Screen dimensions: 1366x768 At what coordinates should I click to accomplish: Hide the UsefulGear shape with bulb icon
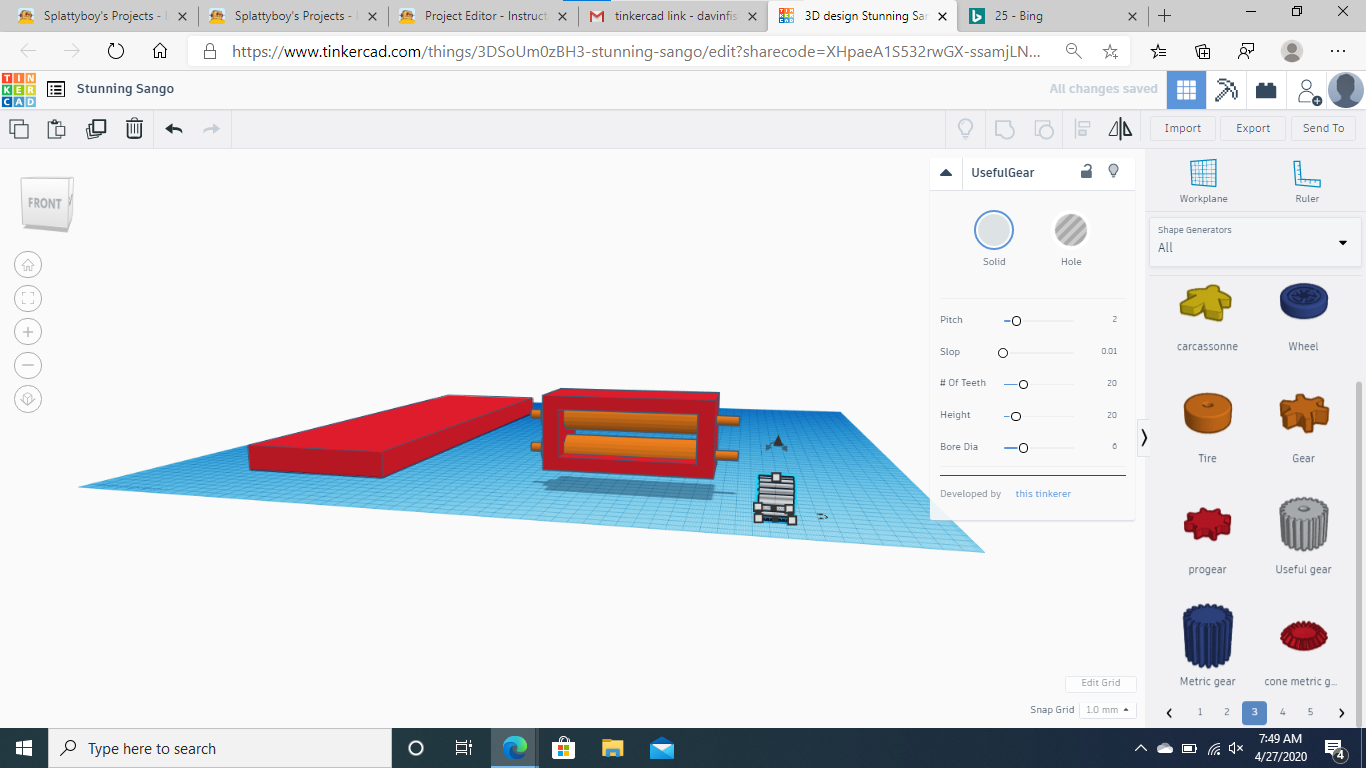(x=1114, y=172)
